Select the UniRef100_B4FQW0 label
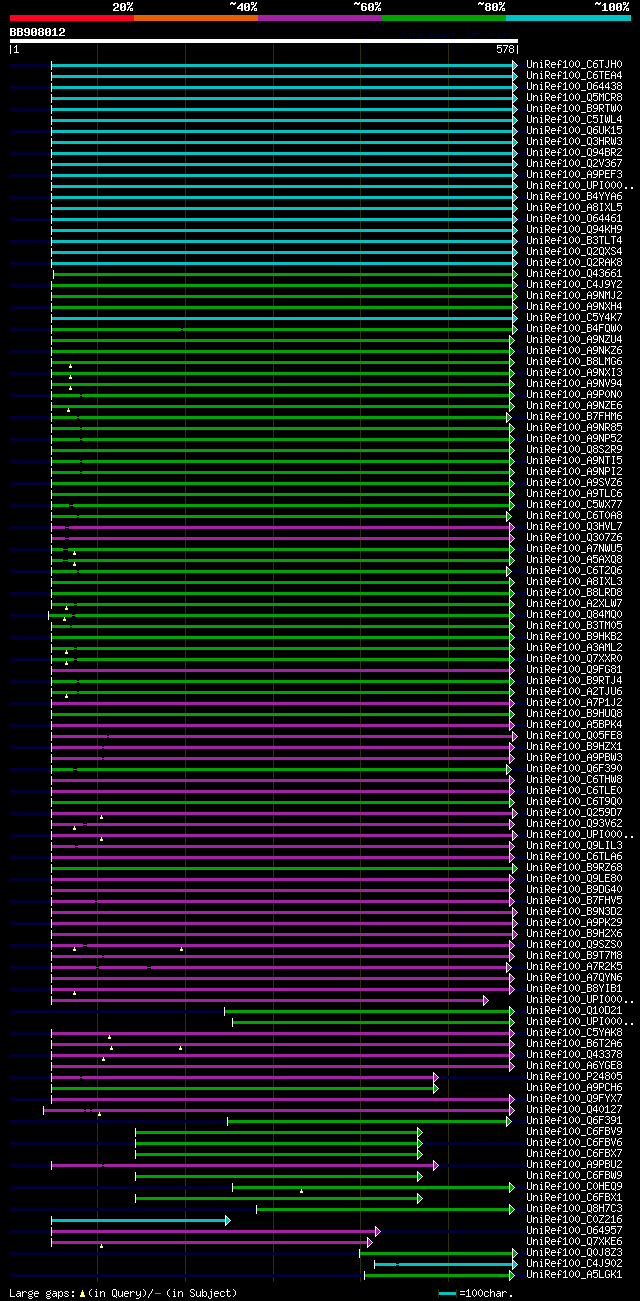This screenshot has width=640, height=1301. point(574,328)
